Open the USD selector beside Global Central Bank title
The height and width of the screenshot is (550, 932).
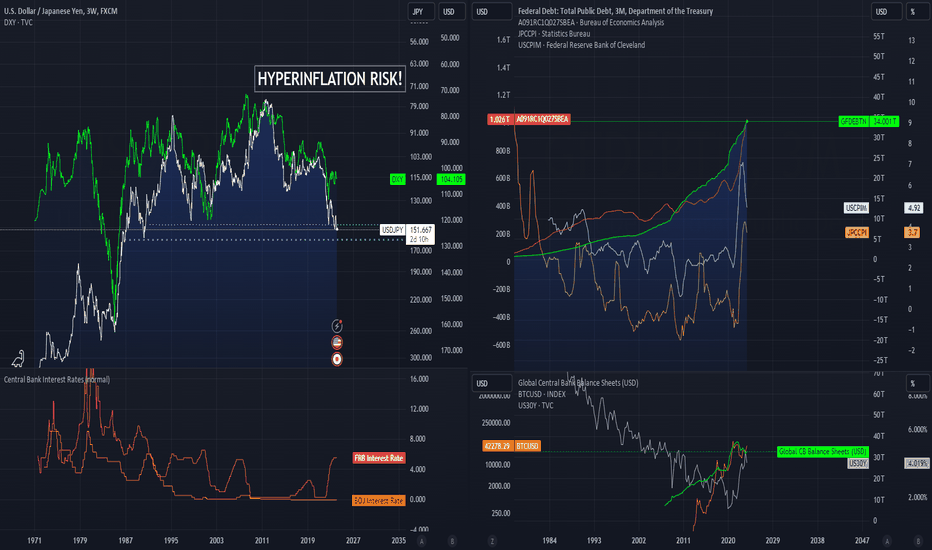click(491, 384)
